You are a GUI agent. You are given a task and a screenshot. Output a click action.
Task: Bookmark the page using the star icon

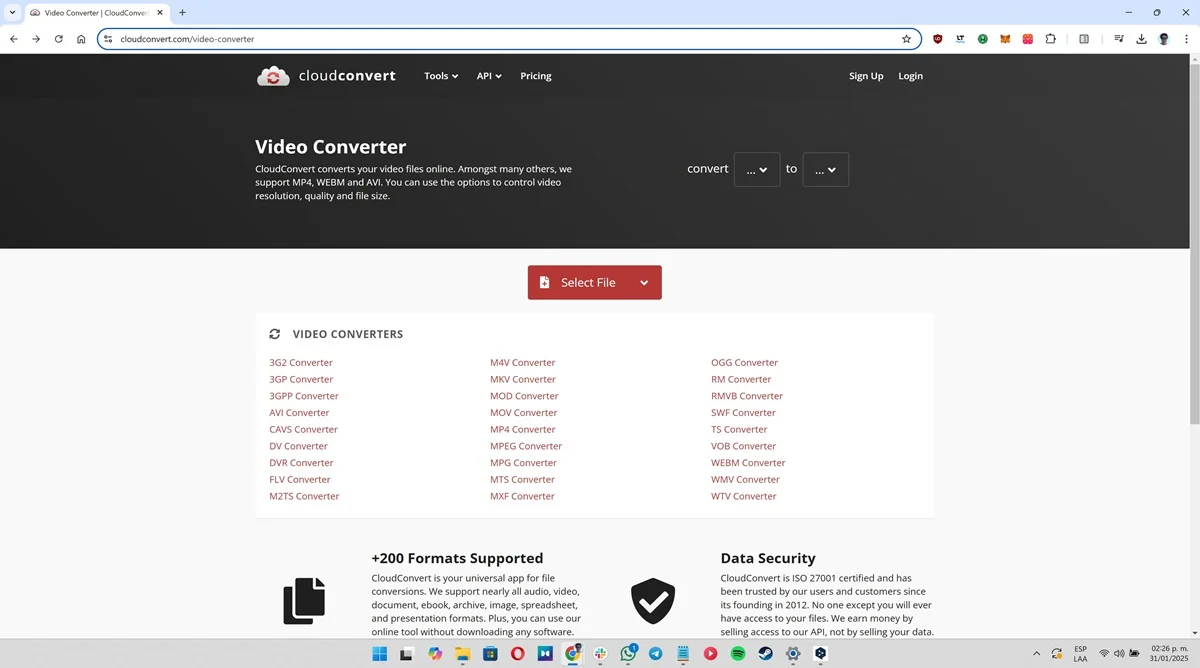(906, 38)
